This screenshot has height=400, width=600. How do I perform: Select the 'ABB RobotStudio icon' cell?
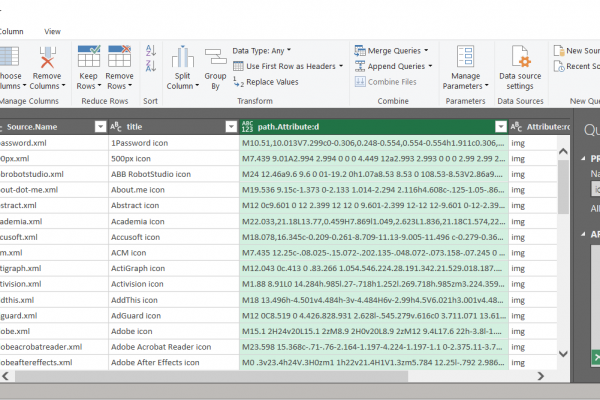(174, 174)
